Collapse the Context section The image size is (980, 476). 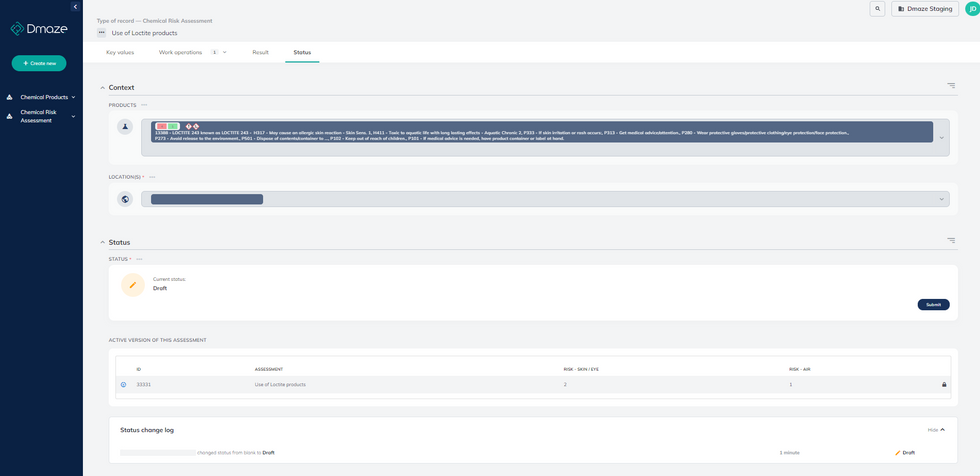[x=102, y=87]
